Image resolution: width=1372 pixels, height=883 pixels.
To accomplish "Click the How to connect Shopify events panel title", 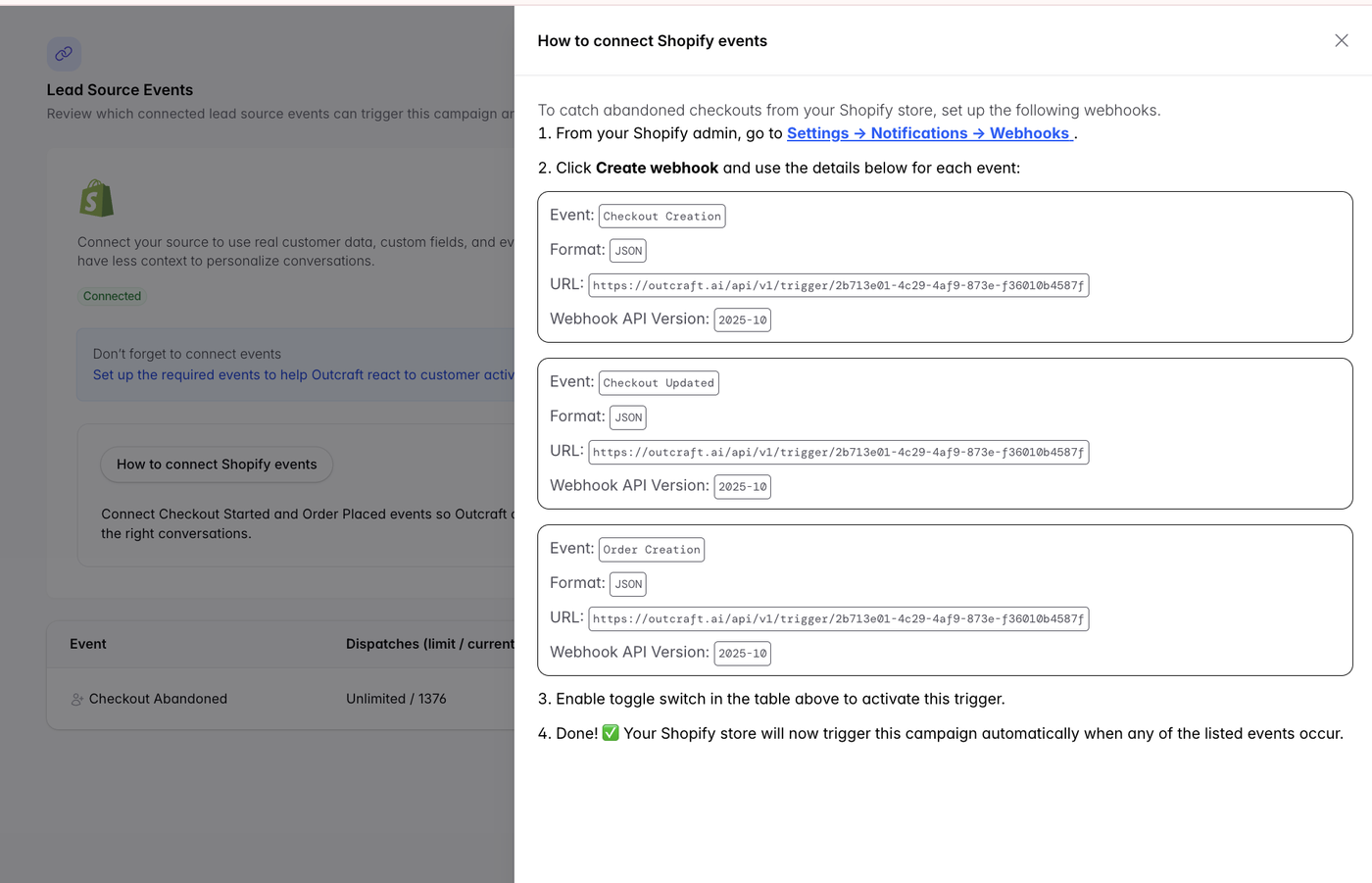I will point(653,41).
